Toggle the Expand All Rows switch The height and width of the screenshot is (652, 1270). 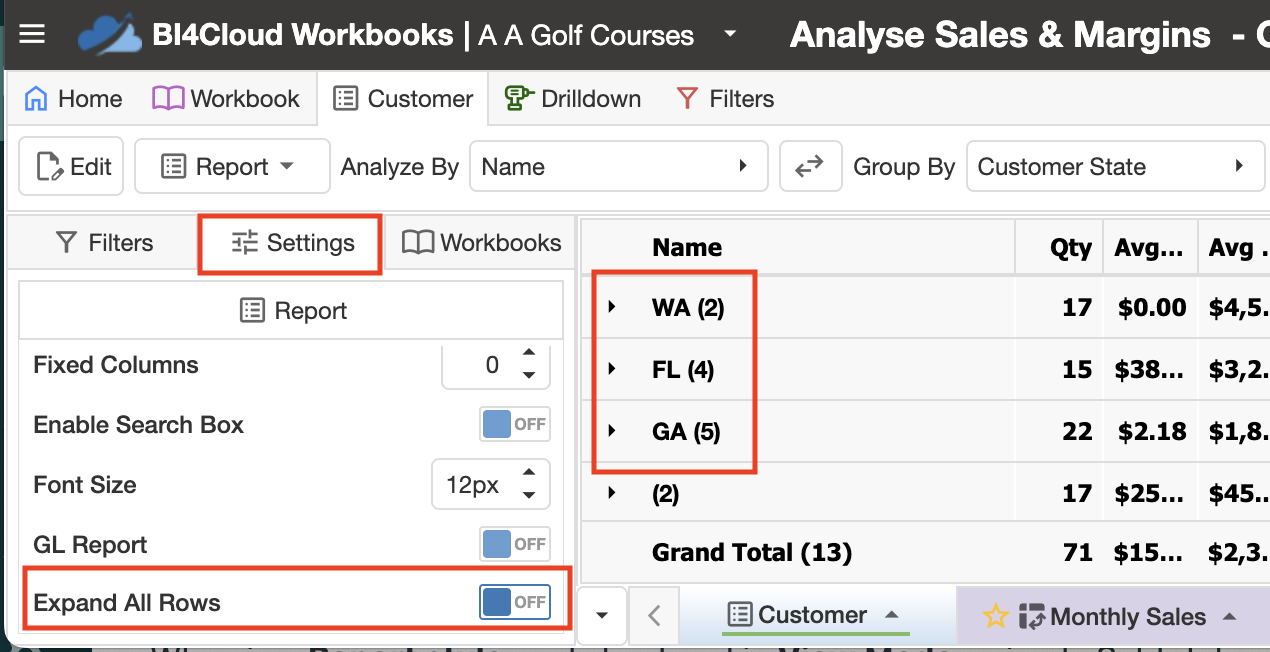coord(515,602)
